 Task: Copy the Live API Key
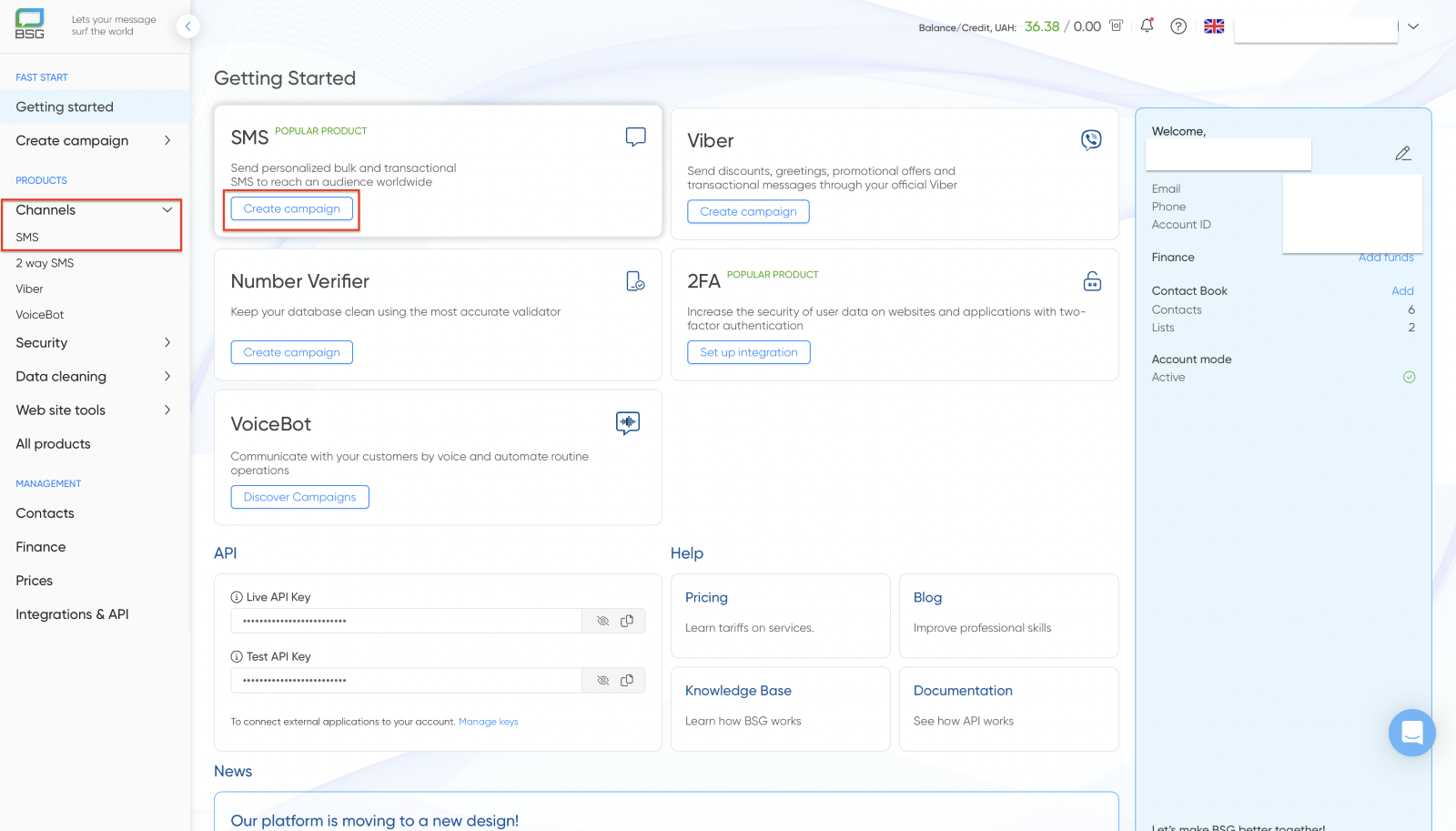pos(627,621)
